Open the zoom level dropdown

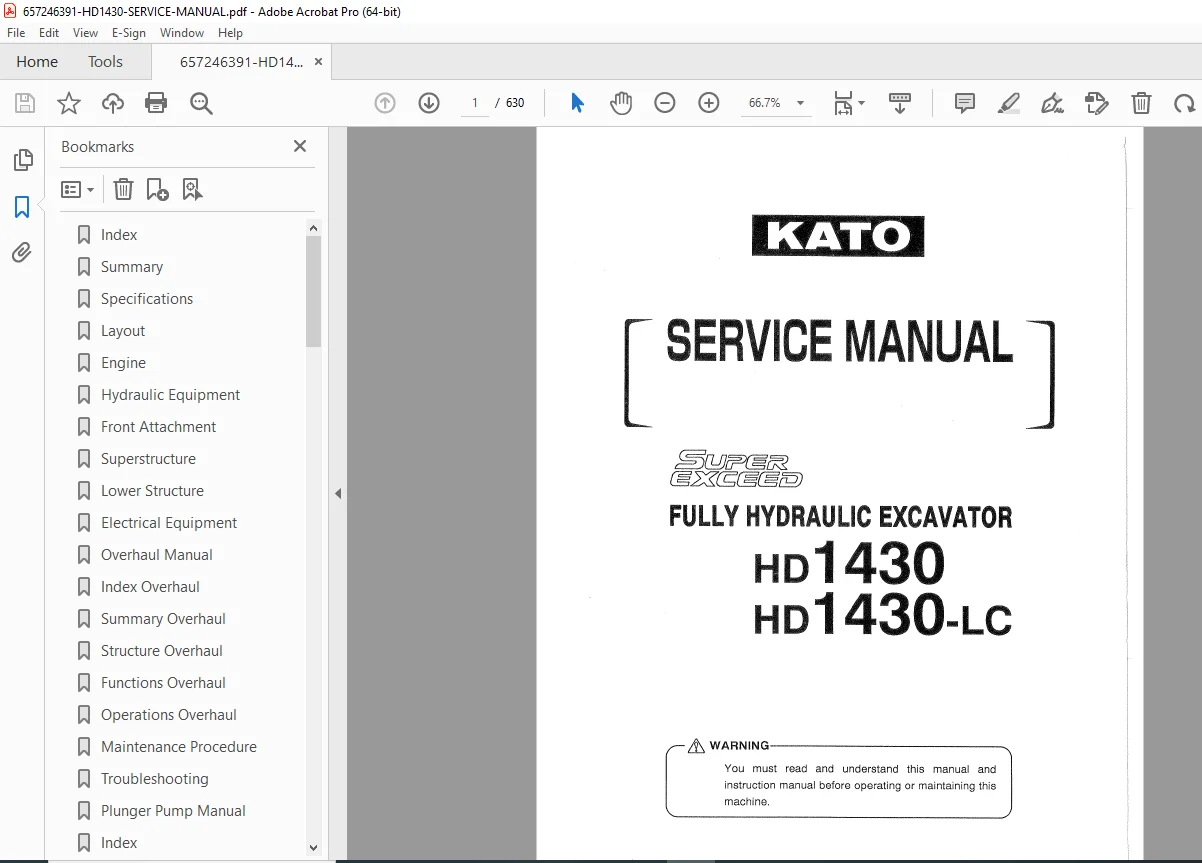(x=800, y=103)
